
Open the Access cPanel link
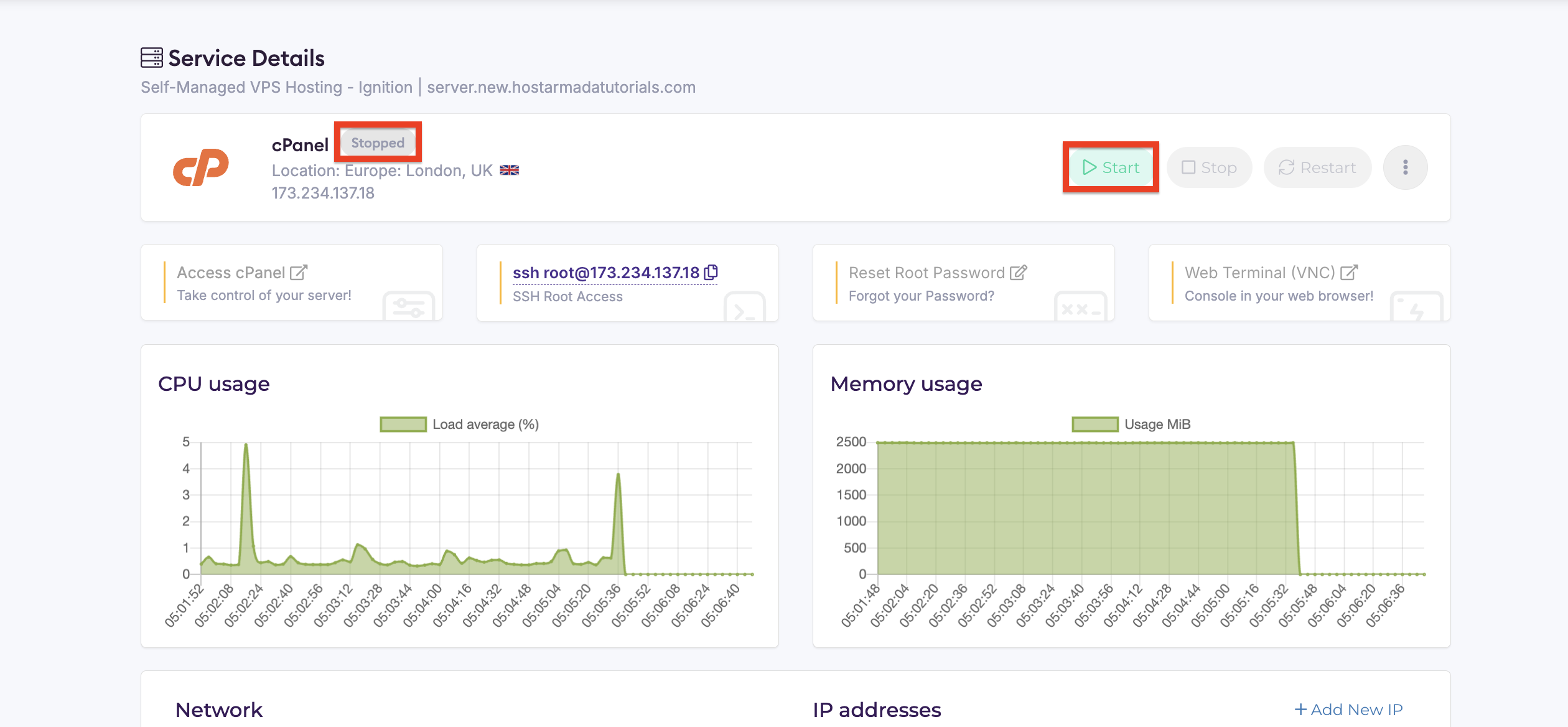(231, 273)
